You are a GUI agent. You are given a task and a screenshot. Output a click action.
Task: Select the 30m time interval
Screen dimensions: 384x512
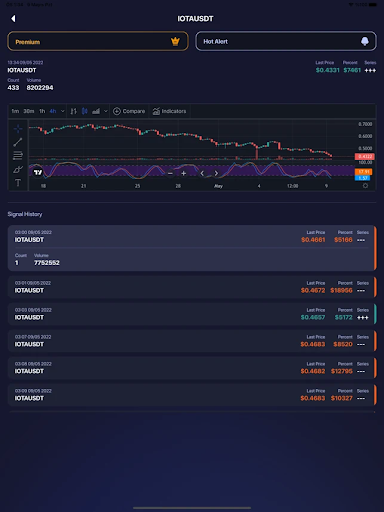point(29,111)
